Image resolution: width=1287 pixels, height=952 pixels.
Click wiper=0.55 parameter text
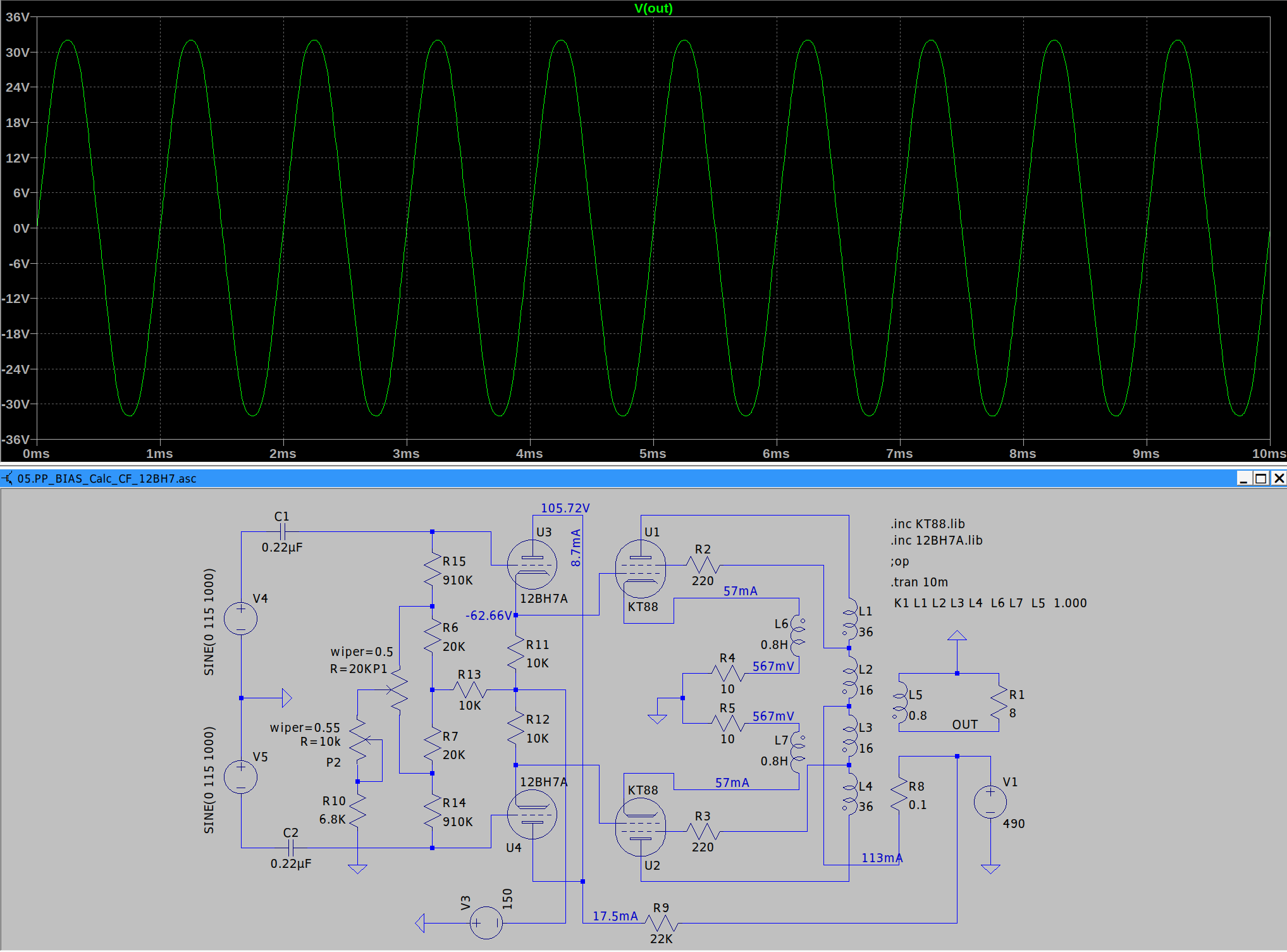(305, 727)
